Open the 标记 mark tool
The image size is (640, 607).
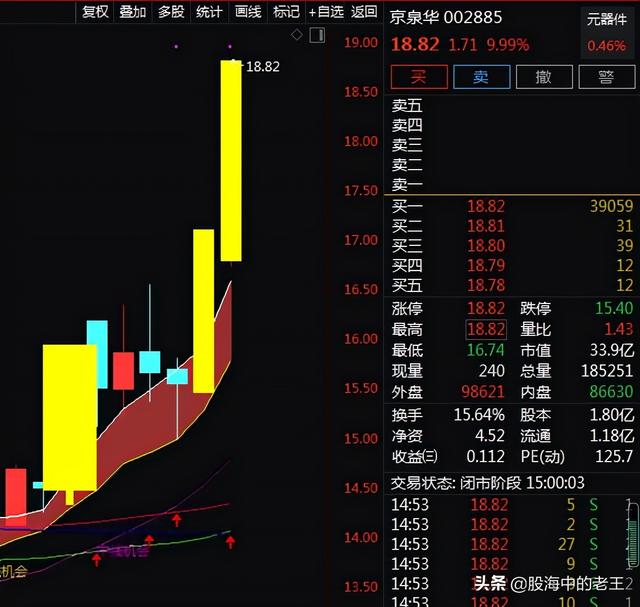[x=286, y=12]
